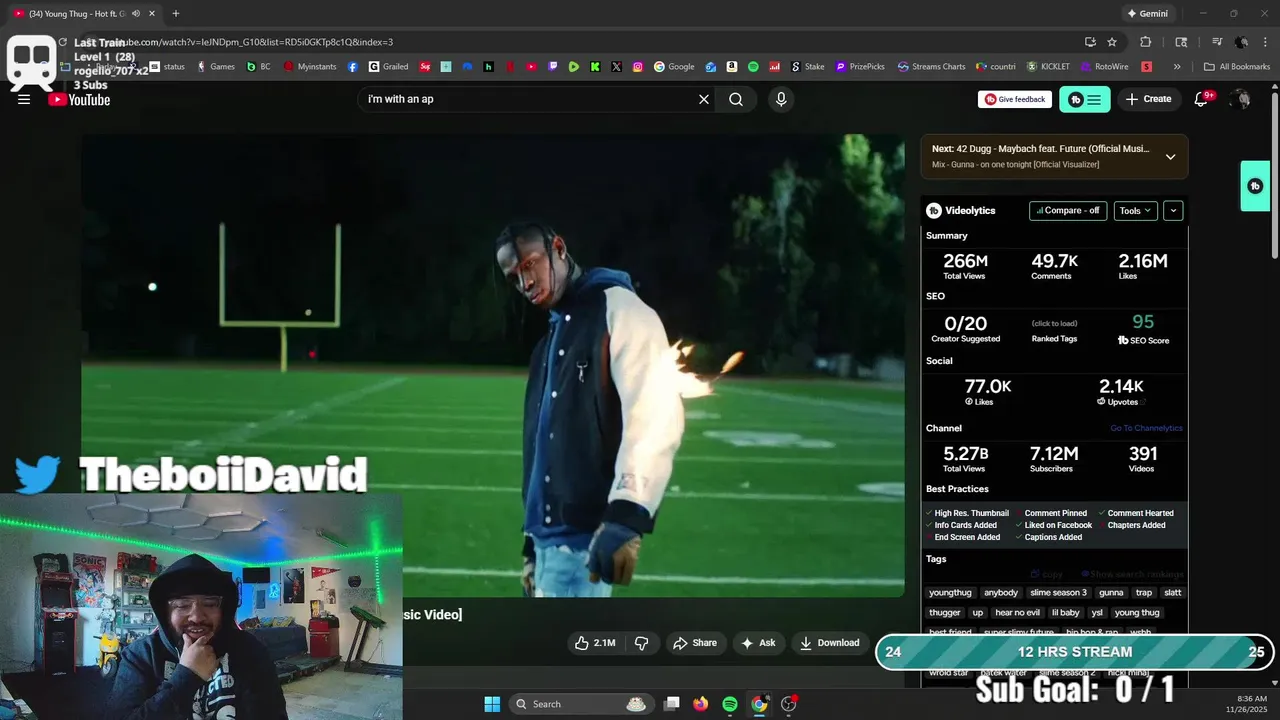Viewport: 1280px width, 720px height.
Task: Open the YouTube Create menu
Action: coord(1148,99)
